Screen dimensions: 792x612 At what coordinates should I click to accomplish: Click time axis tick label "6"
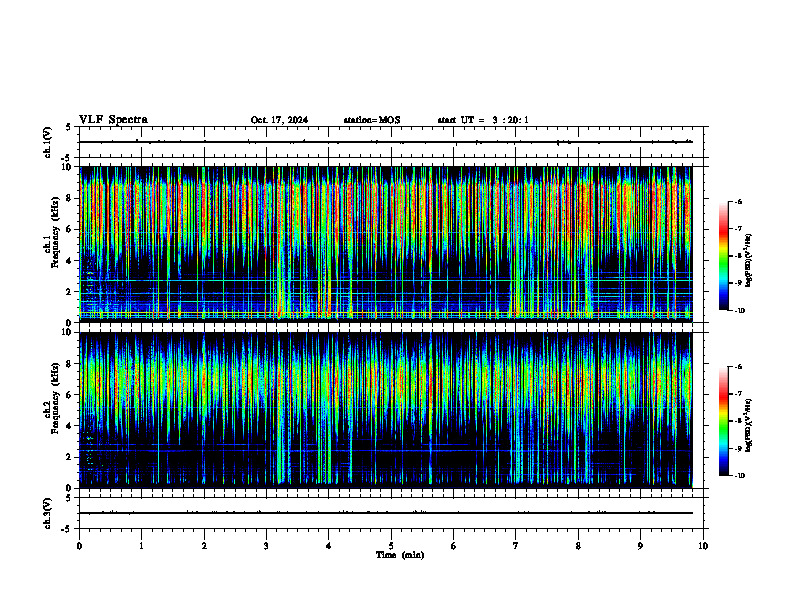(453, 546)
